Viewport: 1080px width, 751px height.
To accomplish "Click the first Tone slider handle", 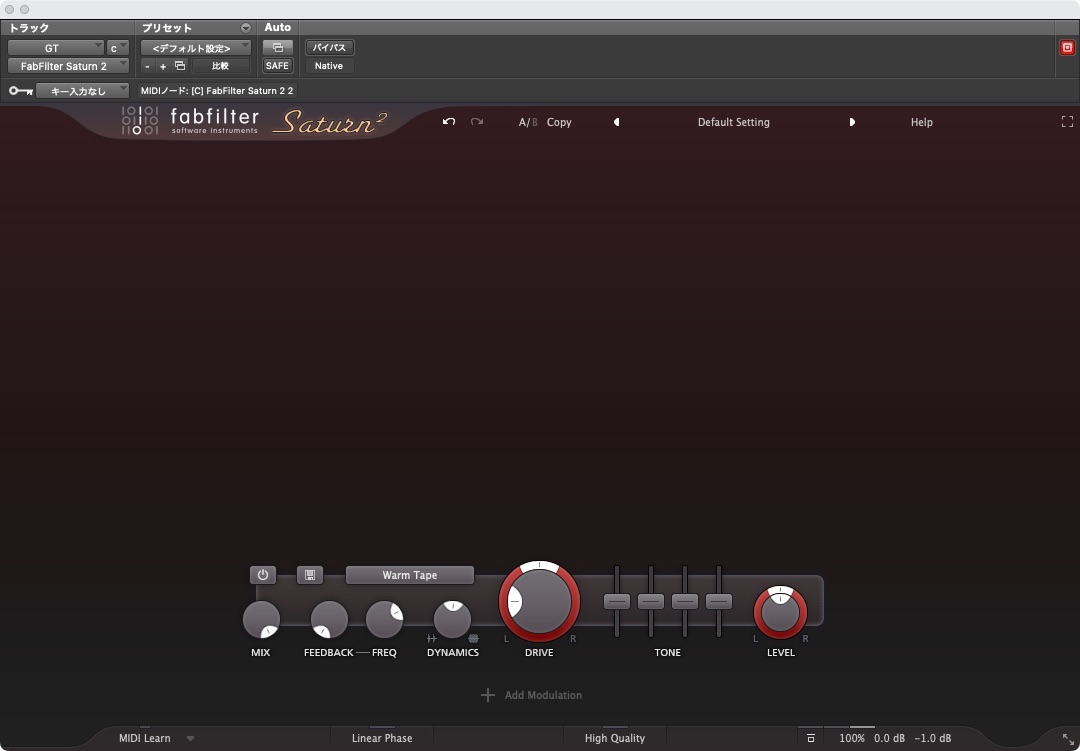I will [616, 601].
